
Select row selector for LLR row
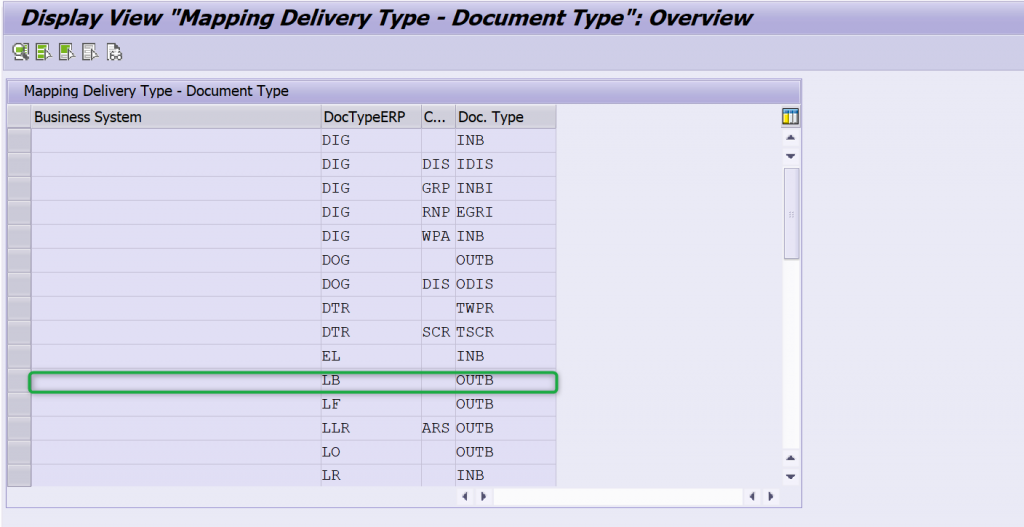click(x=19, y=428)
